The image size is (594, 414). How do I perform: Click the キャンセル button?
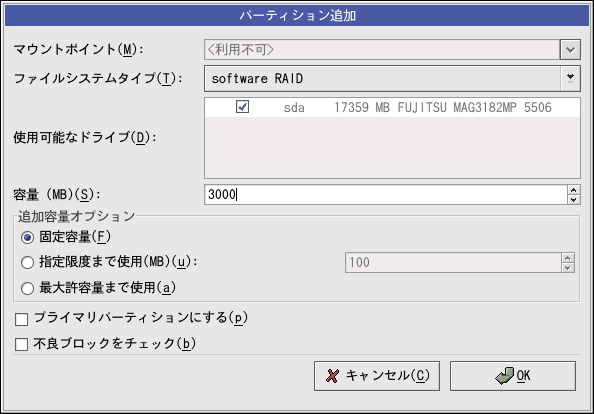377,376
